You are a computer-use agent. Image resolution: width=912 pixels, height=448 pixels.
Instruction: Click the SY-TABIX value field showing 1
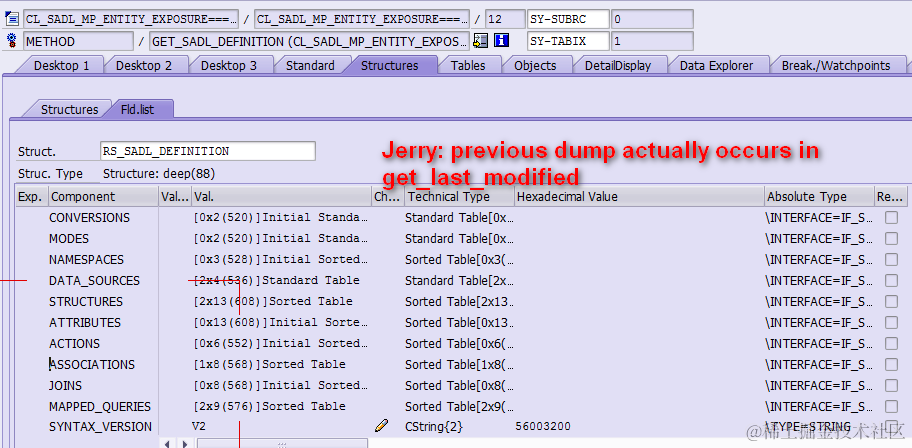[652, 41]
